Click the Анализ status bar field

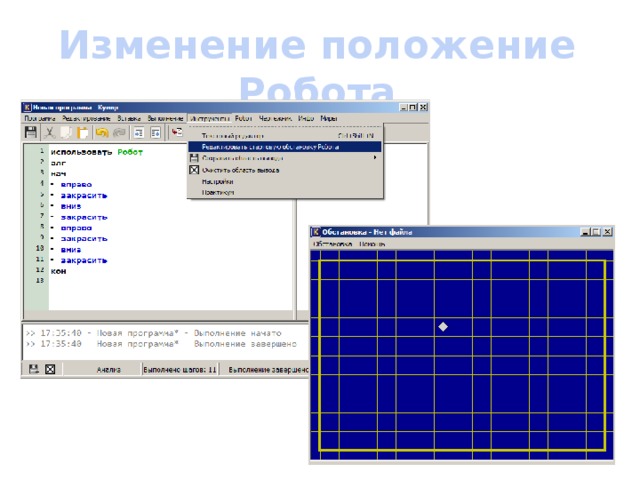[x=109, y=370]
